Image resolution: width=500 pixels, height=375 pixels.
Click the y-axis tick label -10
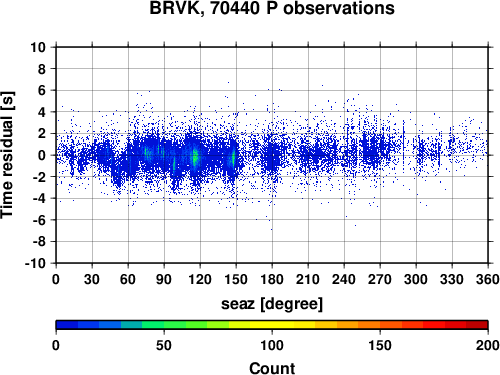(35, 263)
